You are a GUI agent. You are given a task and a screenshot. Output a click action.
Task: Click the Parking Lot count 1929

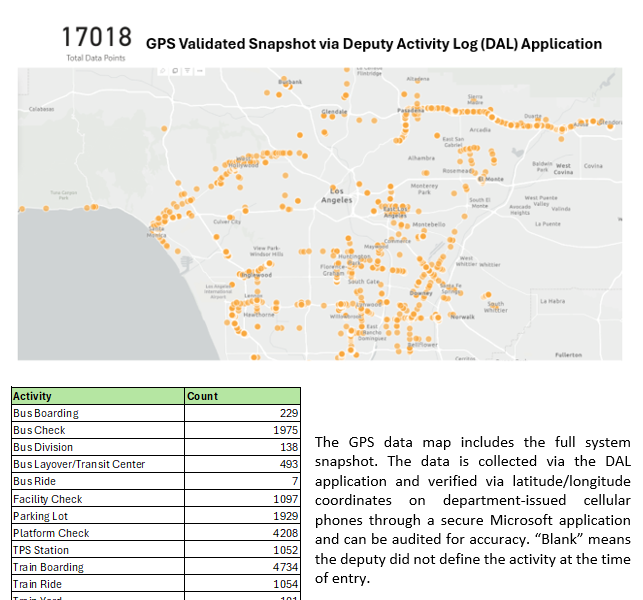tap(285, 516)
